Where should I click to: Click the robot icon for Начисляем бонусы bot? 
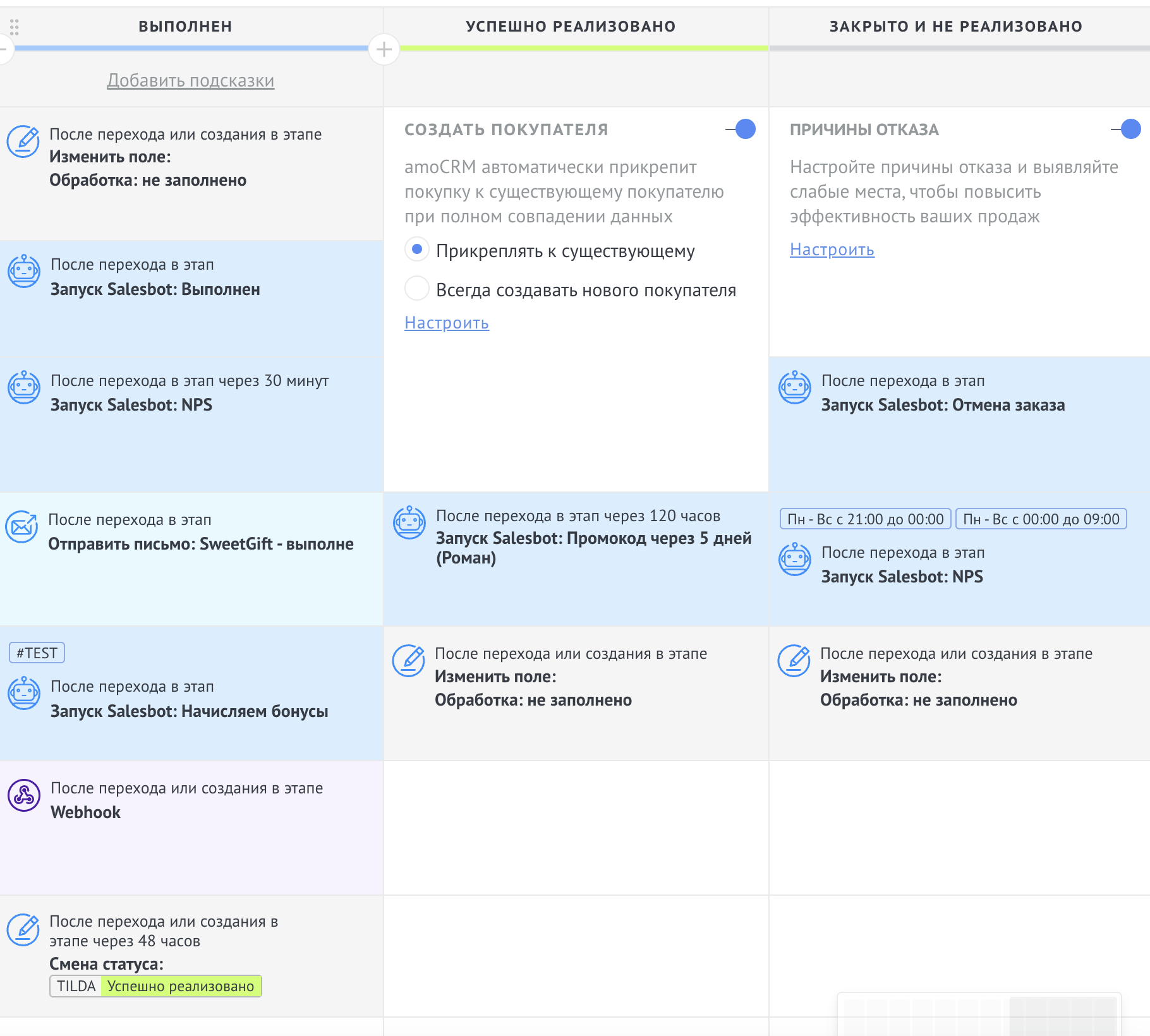[24, 693]
